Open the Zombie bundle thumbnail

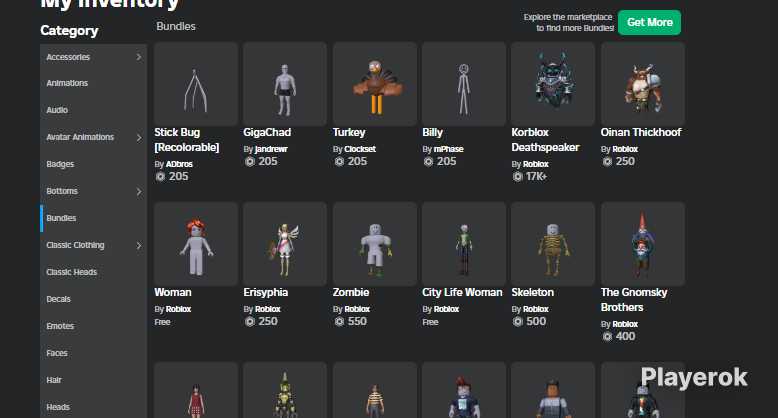(375, 244)
